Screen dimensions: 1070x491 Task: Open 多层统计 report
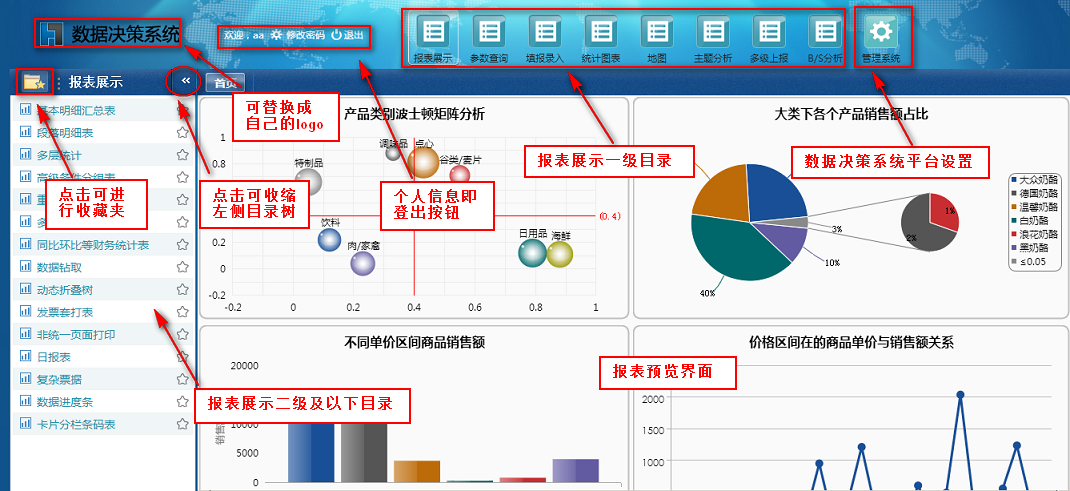point(59,155)
